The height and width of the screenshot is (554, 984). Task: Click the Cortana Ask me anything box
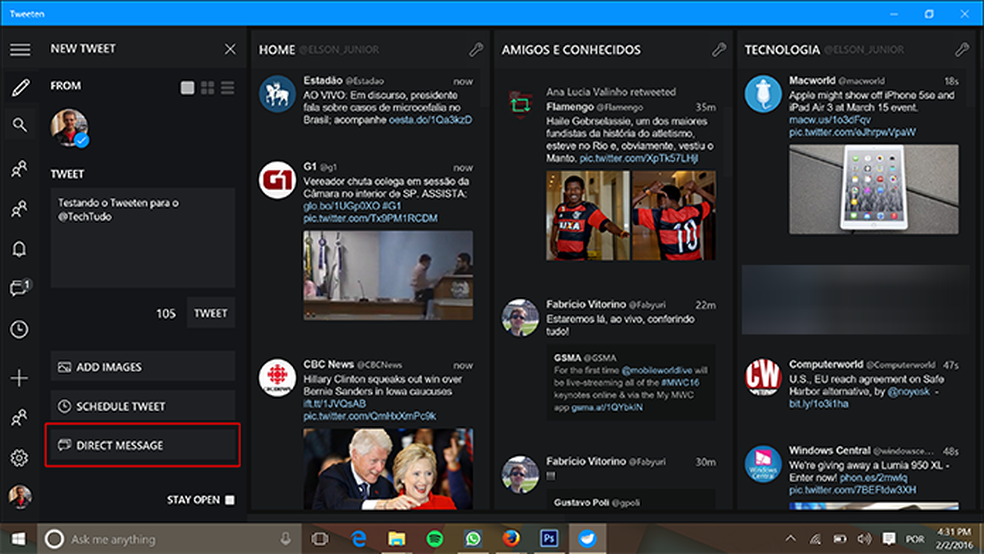coord(169,539)
